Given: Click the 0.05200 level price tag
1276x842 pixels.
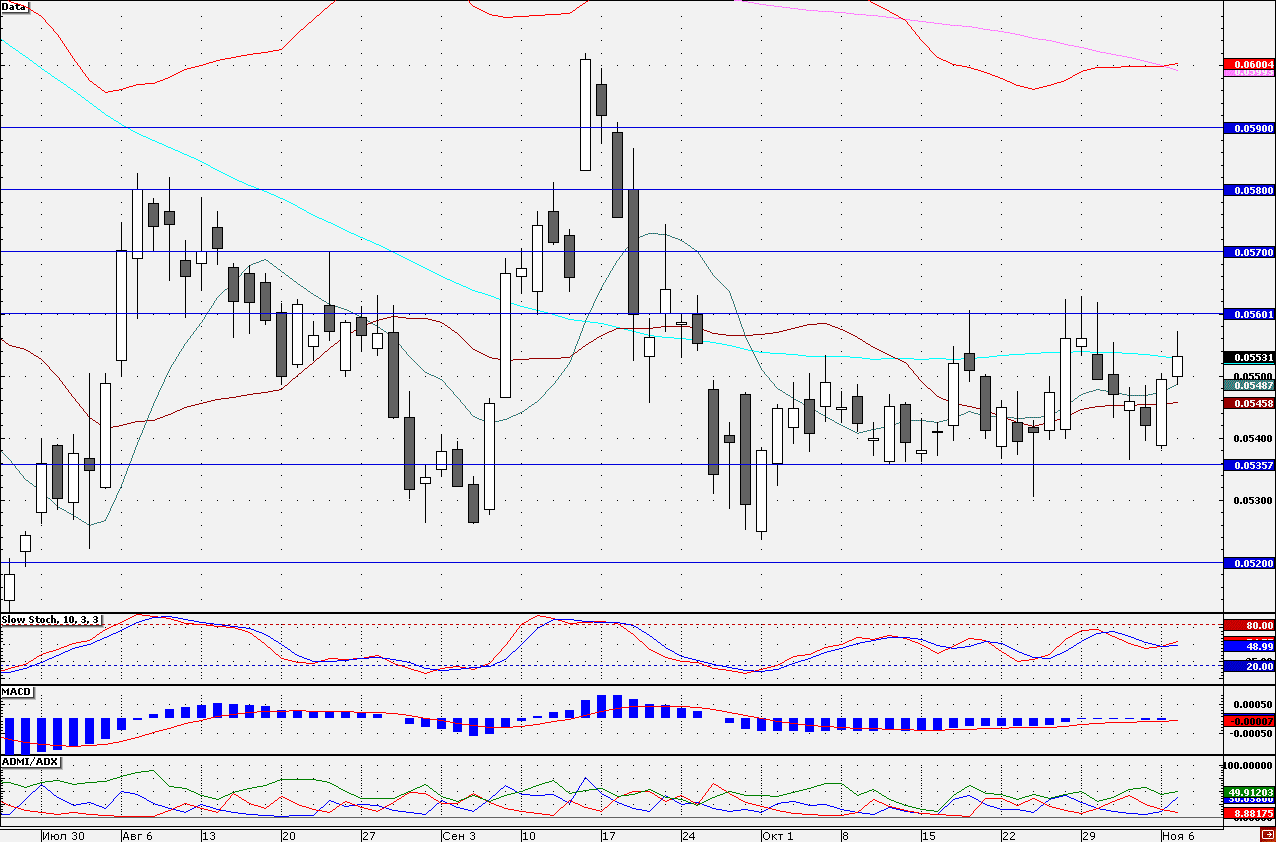Looking at the screenshot, I should 1250,563.
